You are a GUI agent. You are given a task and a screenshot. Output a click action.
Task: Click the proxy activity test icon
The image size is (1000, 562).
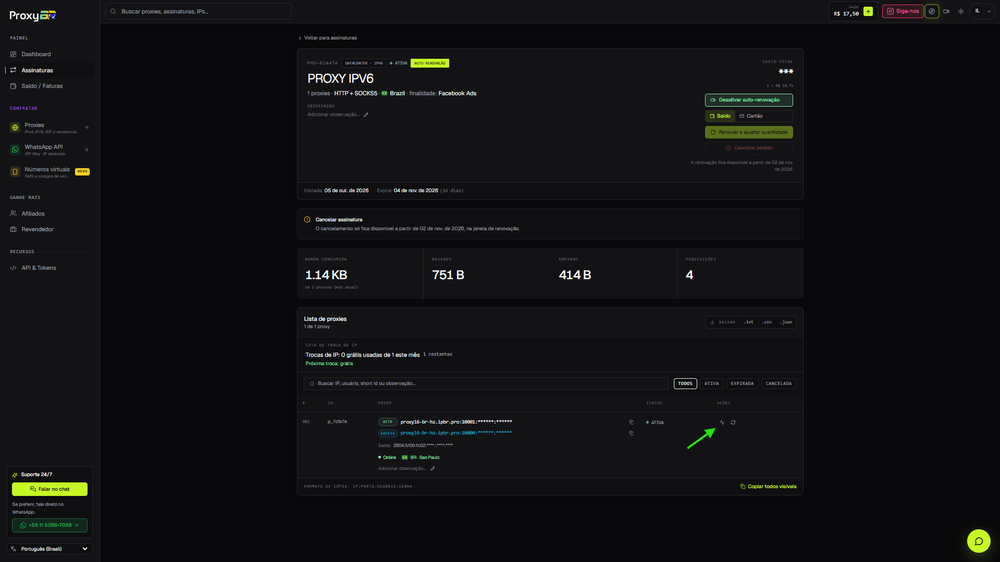pos(722,422)
